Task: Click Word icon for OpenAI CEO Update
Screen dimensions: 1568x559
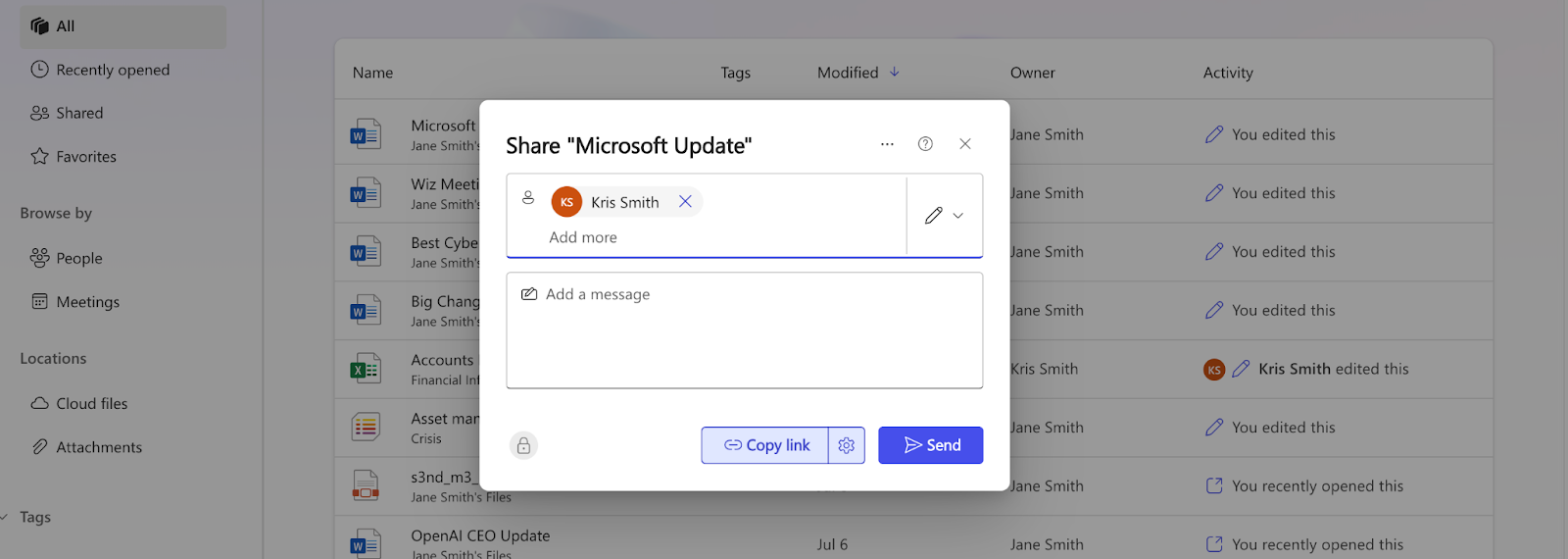Action: [x=366, y=543]
